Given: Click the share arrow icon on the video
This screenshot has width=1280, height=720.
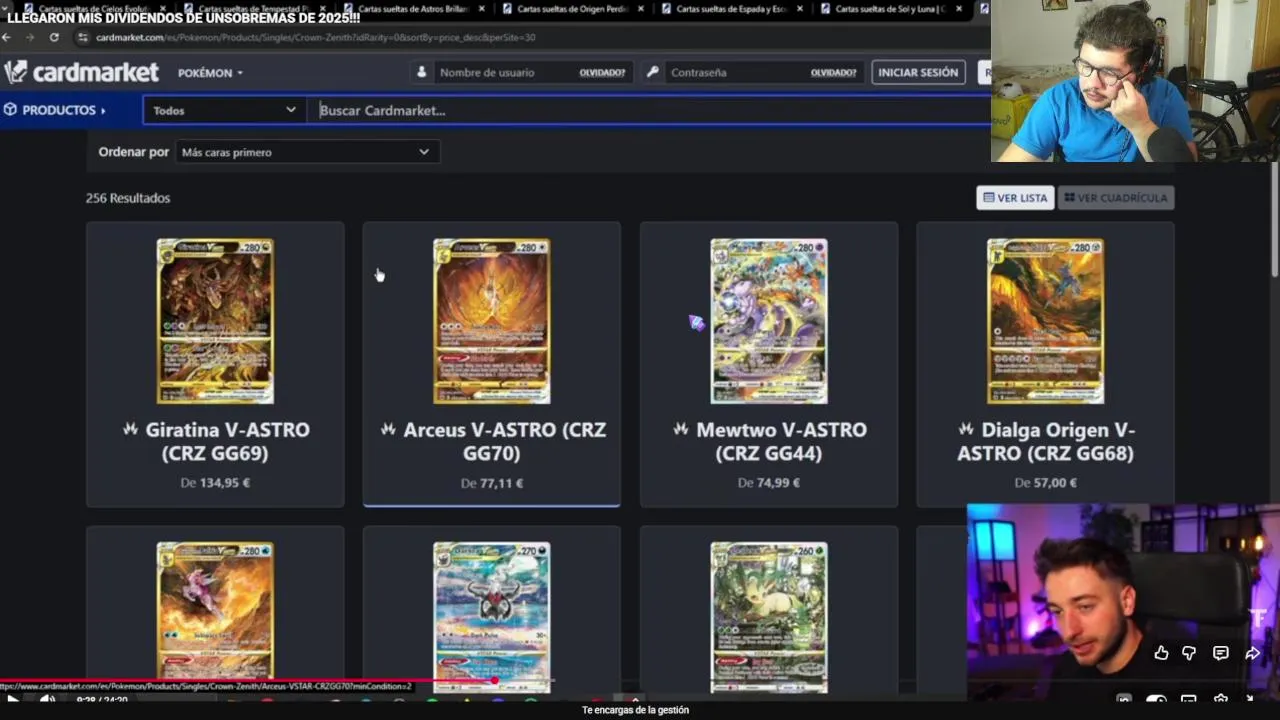Looking at the screenshot, I should [1252, 653].
